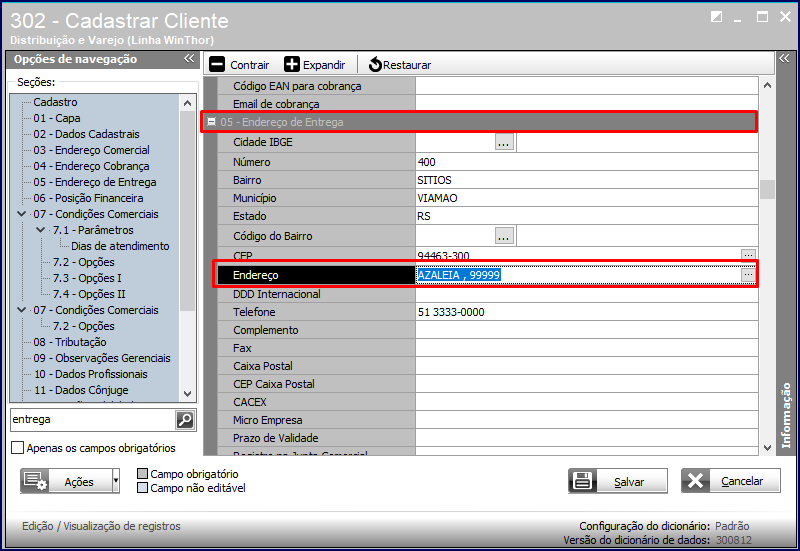This screenshot has width=800, height=551.
Task: Select 11 - Dados Cônjuge section
Action: 81,390
